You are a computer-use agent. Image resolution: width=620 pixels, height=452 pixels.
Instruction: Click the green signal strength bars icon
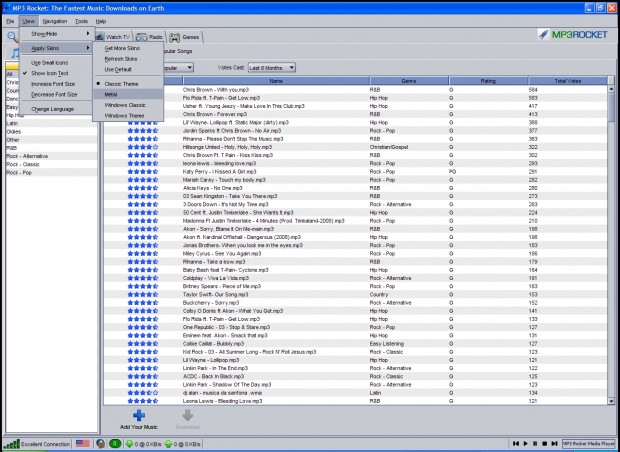11,444
